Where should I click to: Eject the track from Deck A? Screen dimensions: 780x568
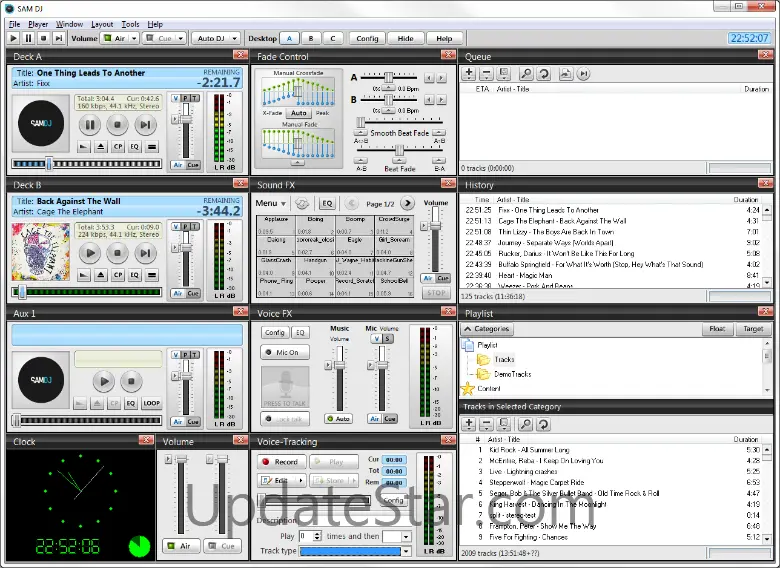click(x=101, y=147)
